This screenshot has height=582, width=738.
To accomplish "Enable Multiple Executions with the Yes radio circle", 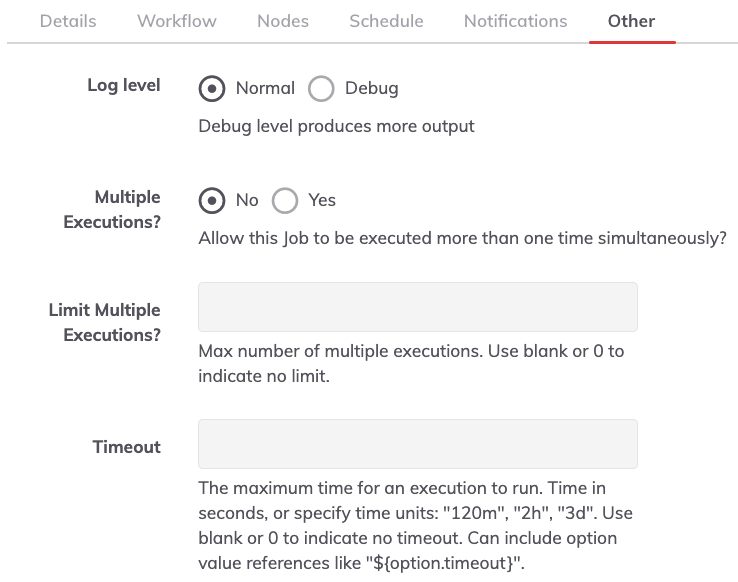I will pos(285,200).
